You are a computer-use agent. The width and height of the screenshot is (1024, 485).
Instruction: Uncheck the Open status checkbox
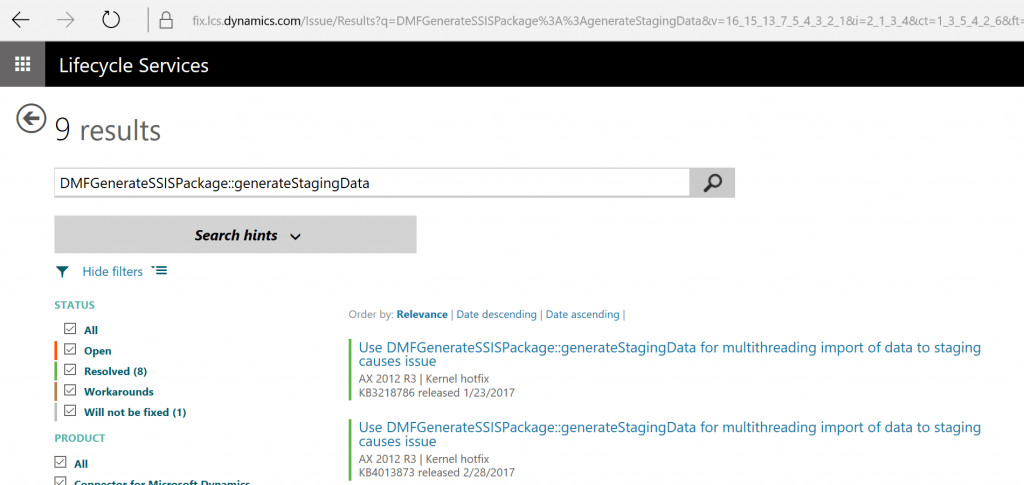[x=71, y=350]
